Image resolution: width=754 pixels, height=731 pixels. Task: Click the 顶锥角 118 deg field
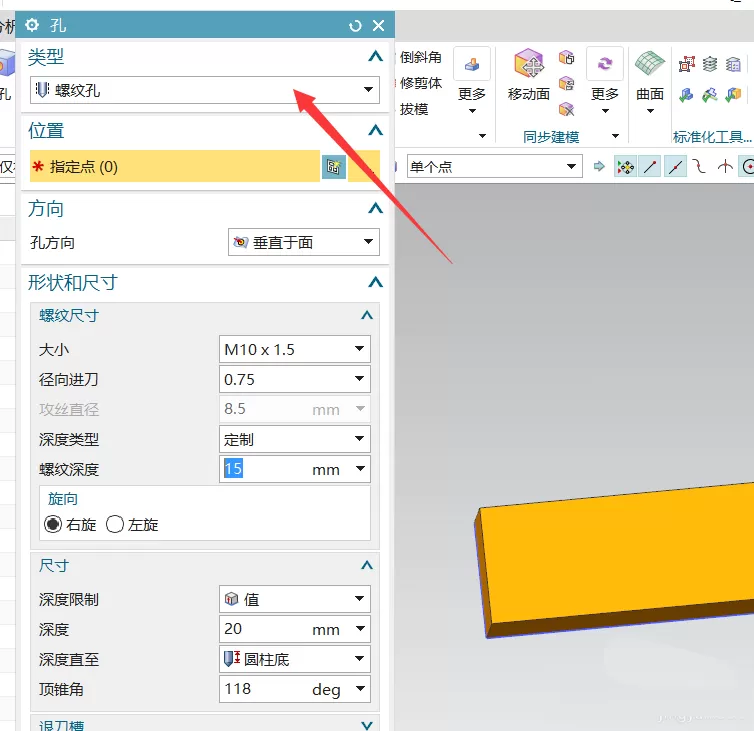coord(264,689)
